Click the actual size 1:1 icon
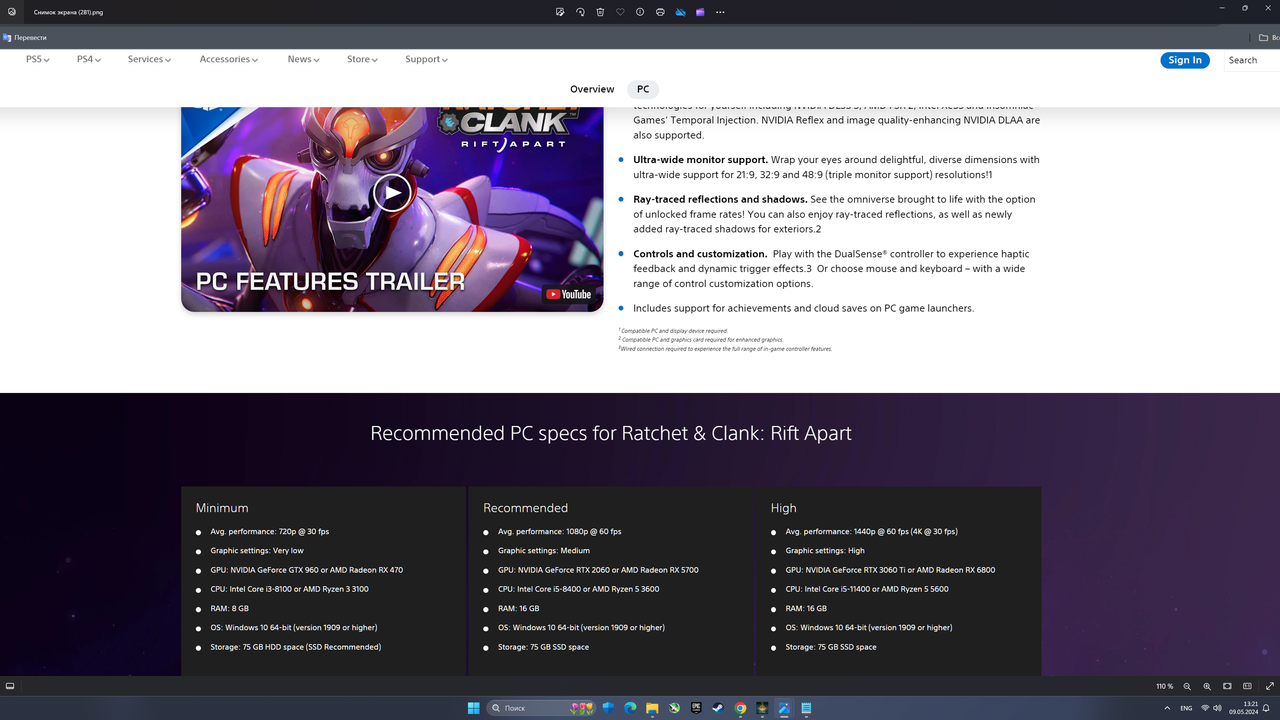This screenshot has height=720, width=1280. tap(1247, 687)
